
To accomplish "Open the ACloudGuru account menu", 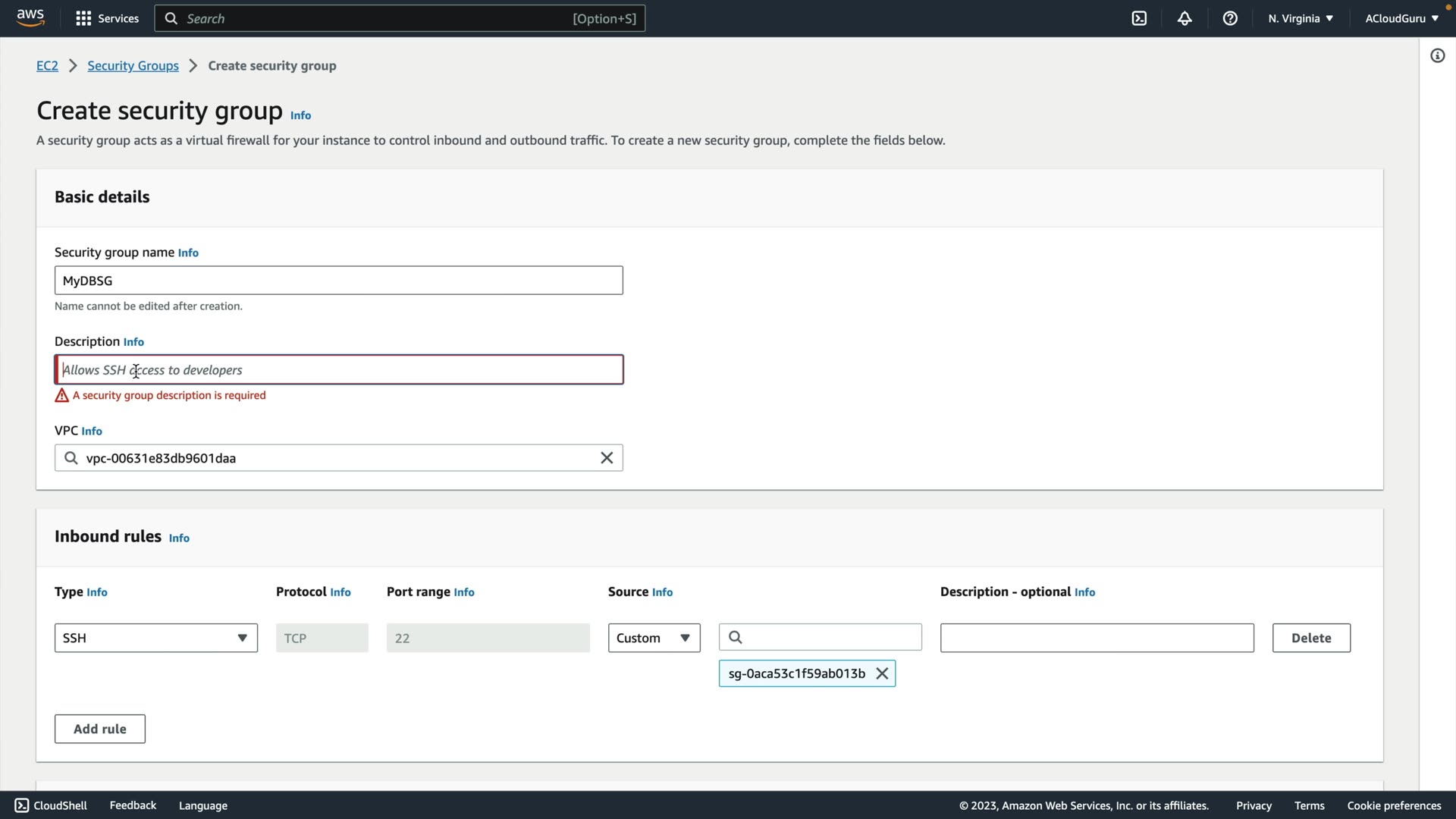I will [1401, 18].
